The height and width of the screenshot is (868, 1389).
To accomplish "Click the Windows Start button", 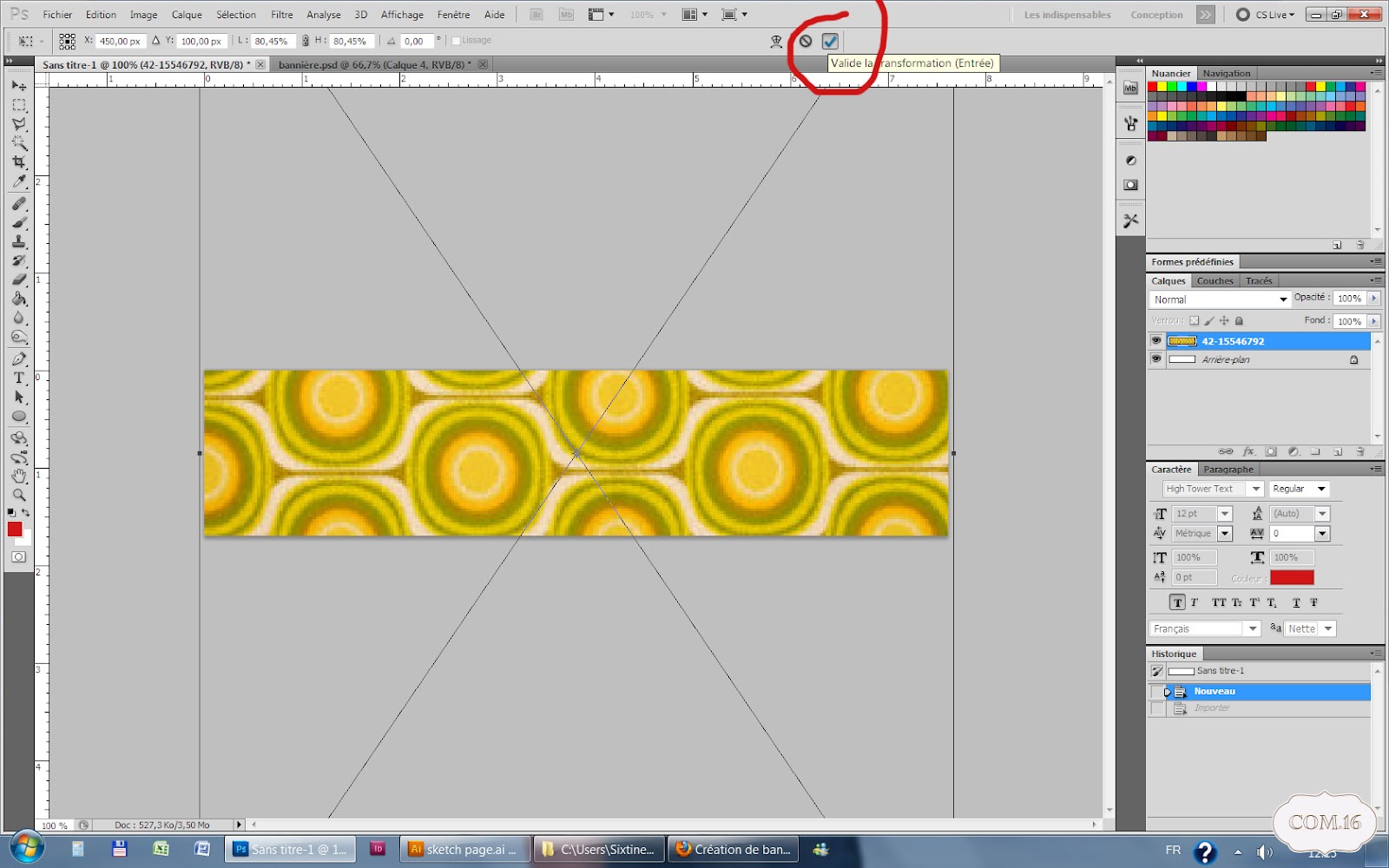I will (25, 849).
